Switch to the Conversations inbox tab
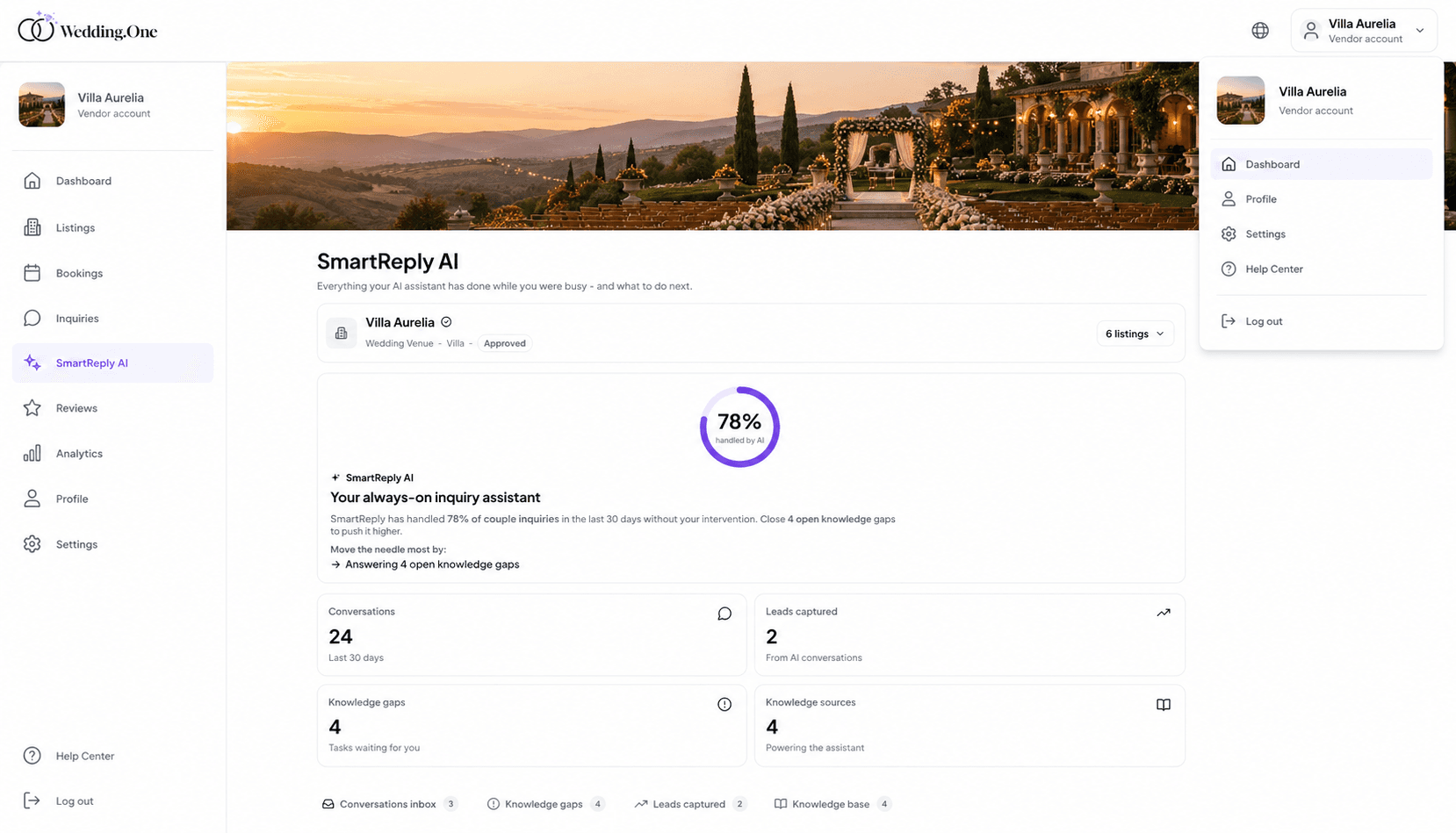Screen dimensions: 1456x833 click(390, 804)
